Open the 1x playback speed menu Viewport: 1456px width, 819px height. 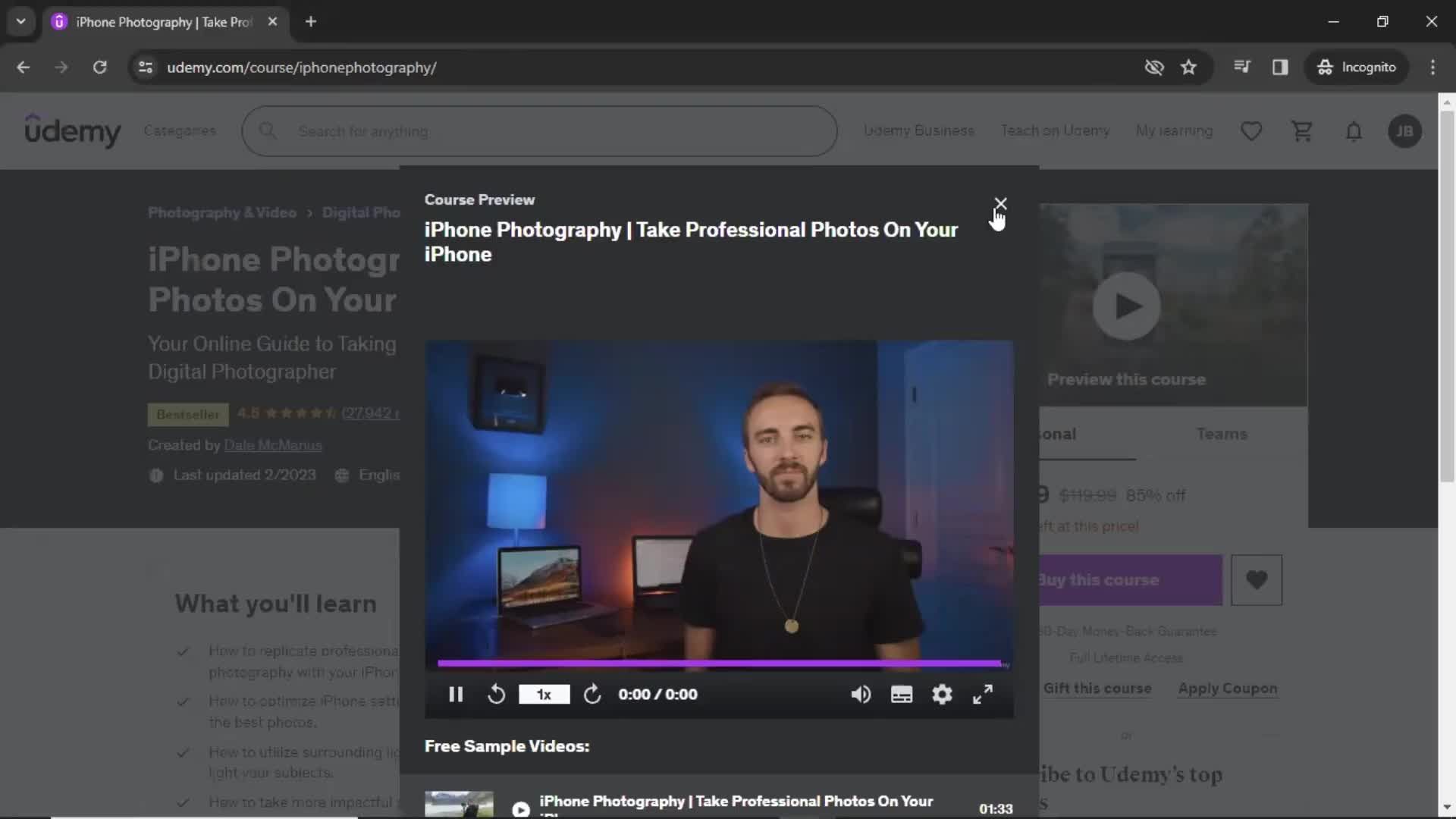click(544, 695)
